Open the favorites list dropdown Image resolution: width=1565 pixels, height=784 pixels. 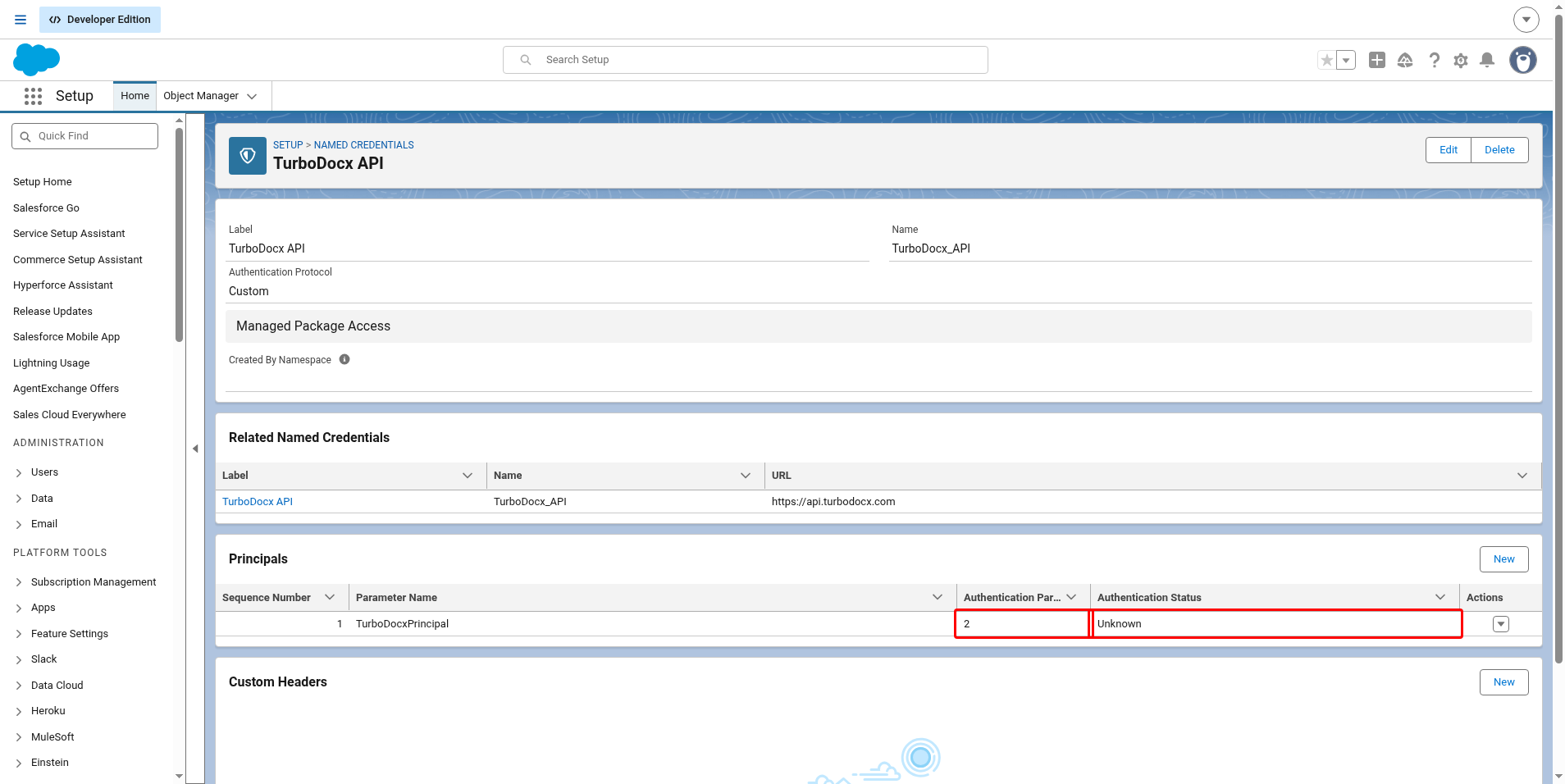point(1346,60)
